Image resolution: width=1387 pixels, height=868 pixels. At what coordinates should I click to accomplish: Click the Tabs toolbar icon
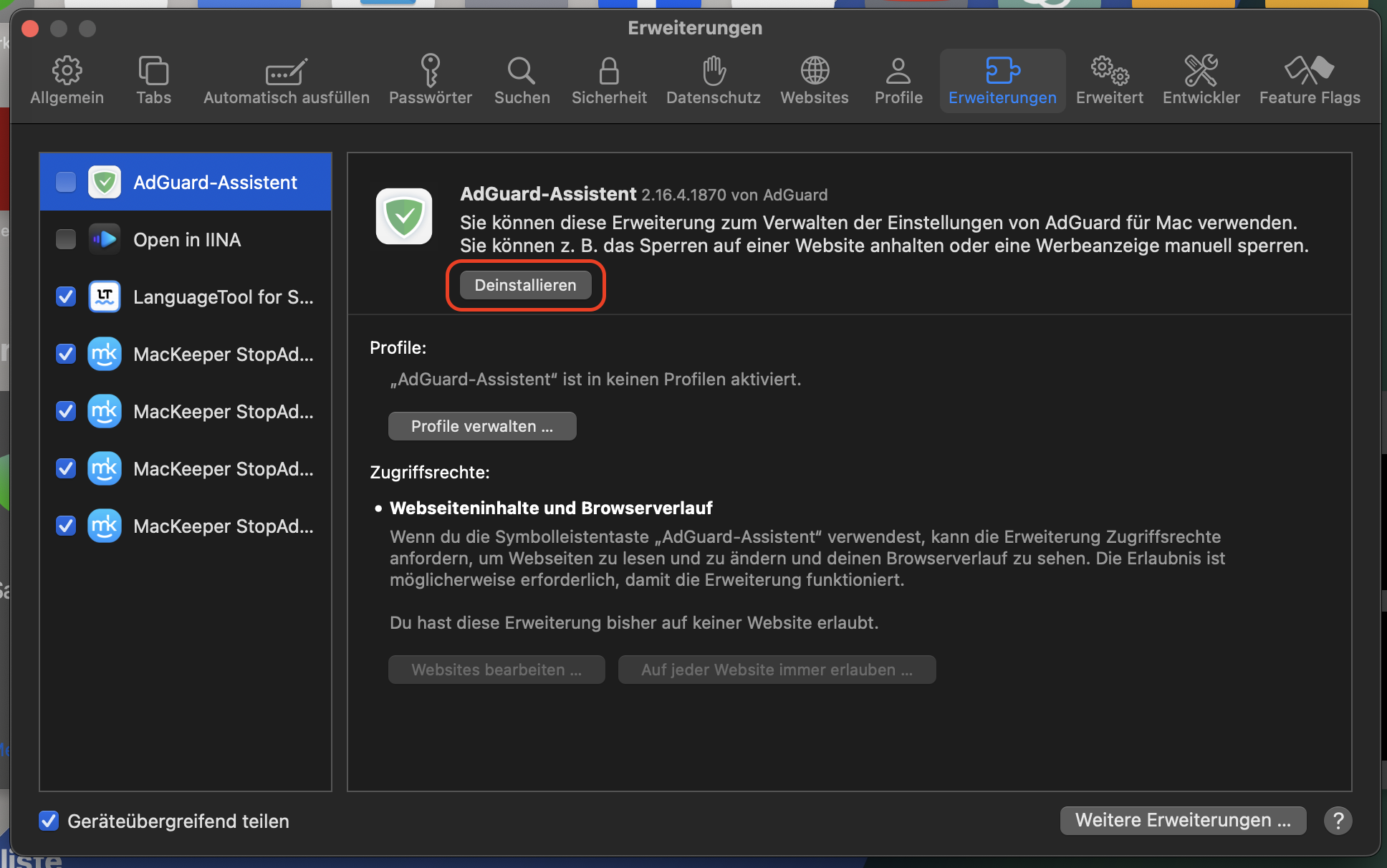pyautogui.click(x=153, y=70)
